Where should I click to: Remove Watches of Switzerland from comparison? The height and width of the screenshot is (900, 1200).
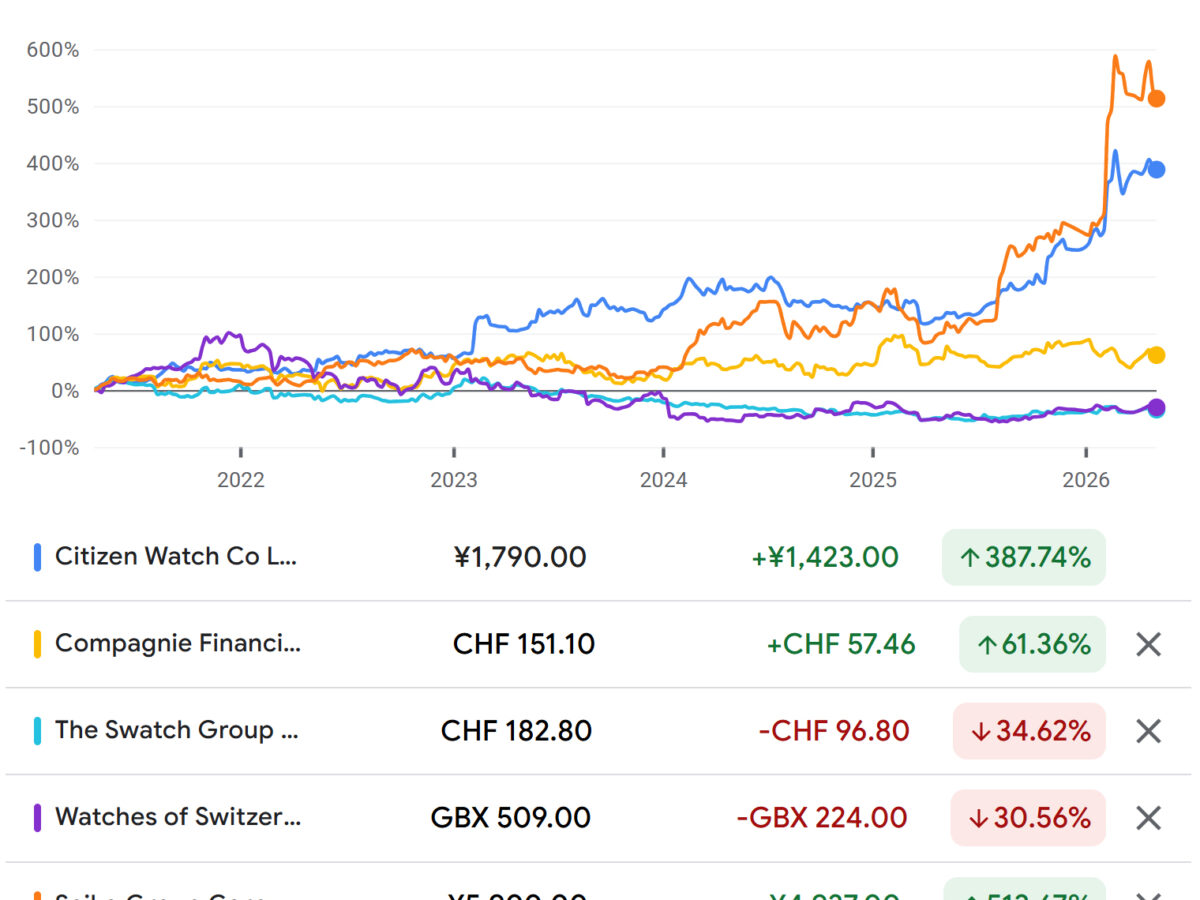(1148, 818)
